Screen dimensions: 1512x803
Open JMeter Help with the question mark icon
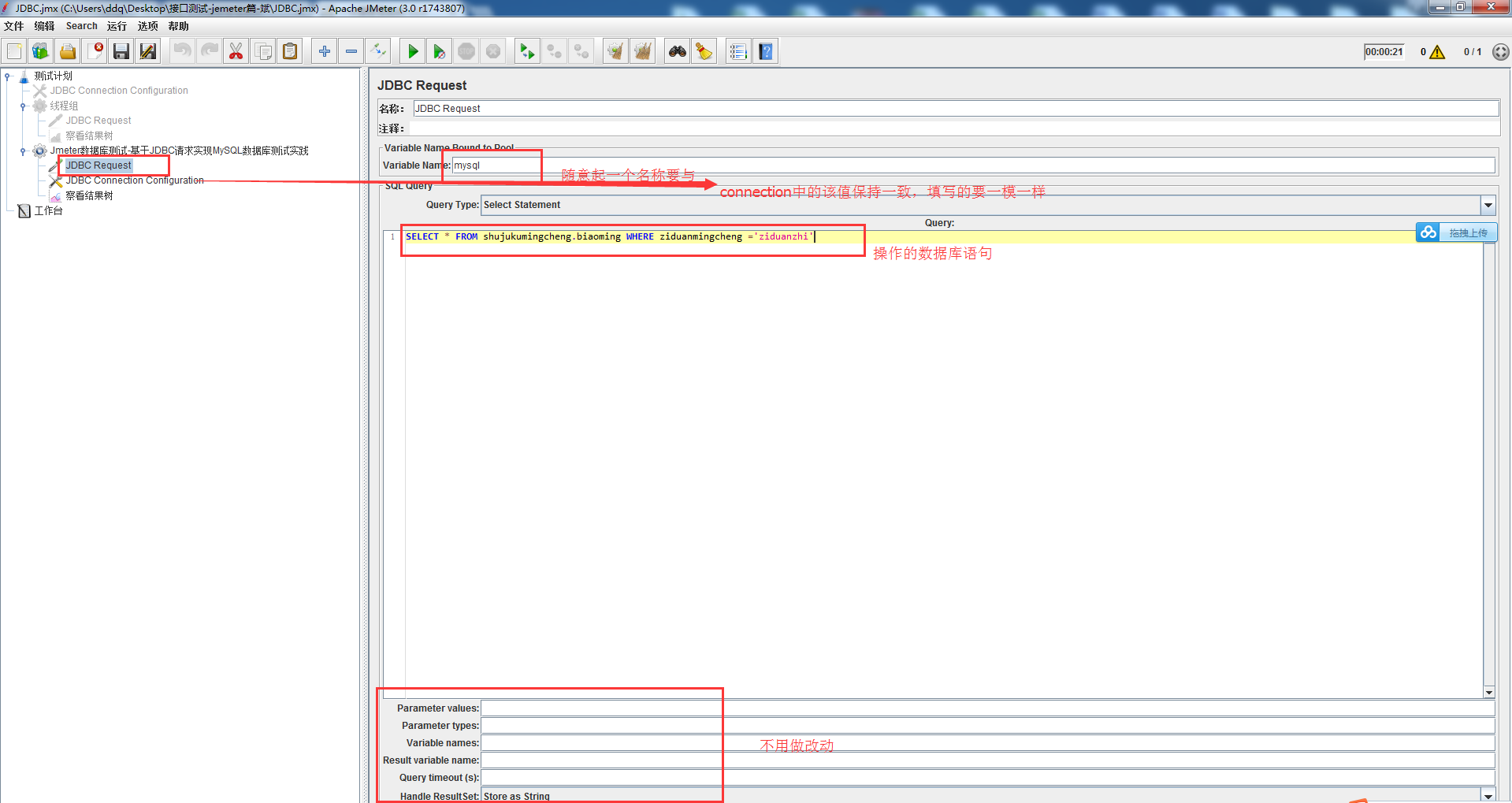tap(765, 50)
